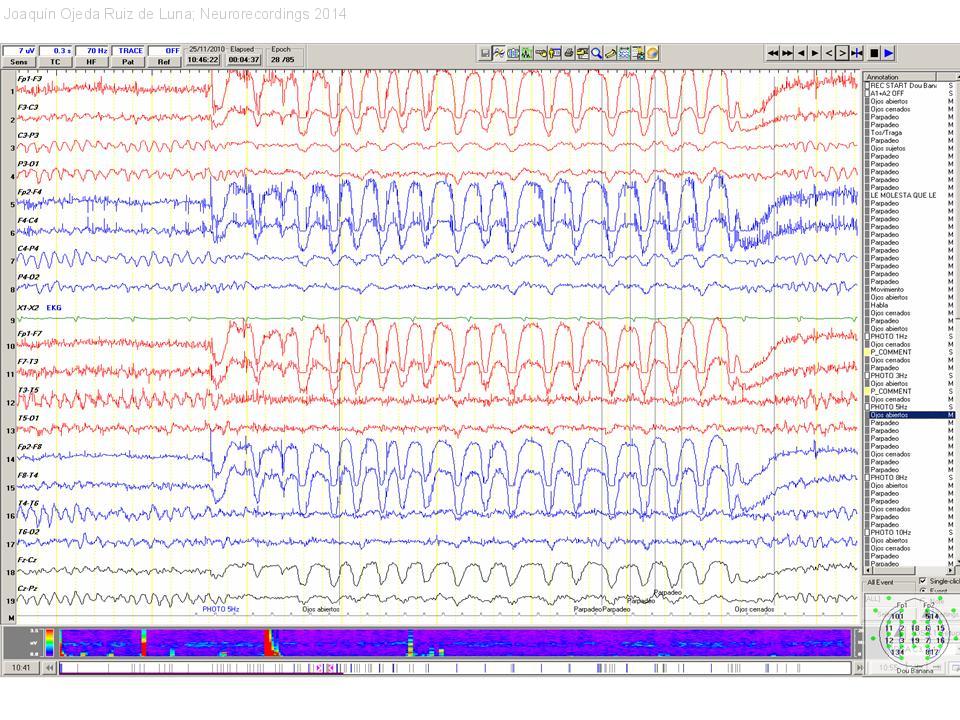Select LE MOLESTA QUE LE annotation
The width and height of the screenshot is (960, 720).
[903, 195]
